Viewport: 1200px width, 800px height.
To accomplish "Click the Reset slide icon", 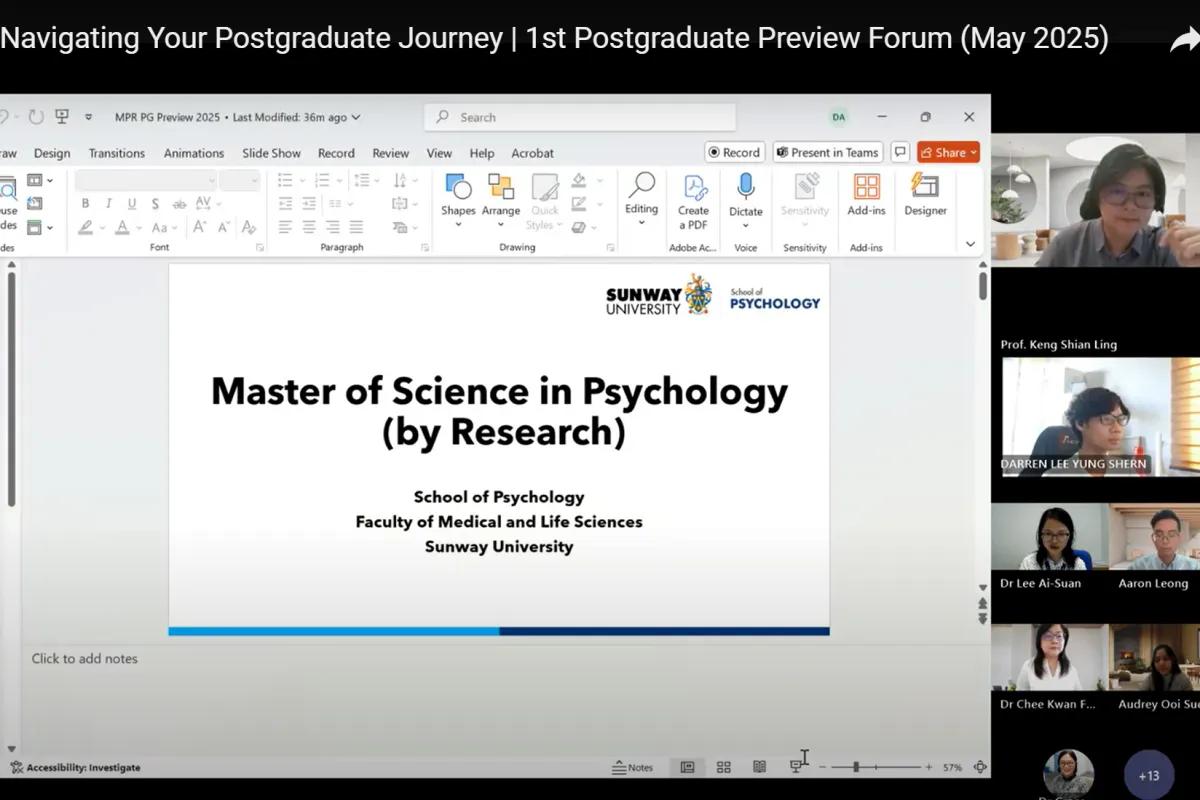I will (x=35, y=203).
